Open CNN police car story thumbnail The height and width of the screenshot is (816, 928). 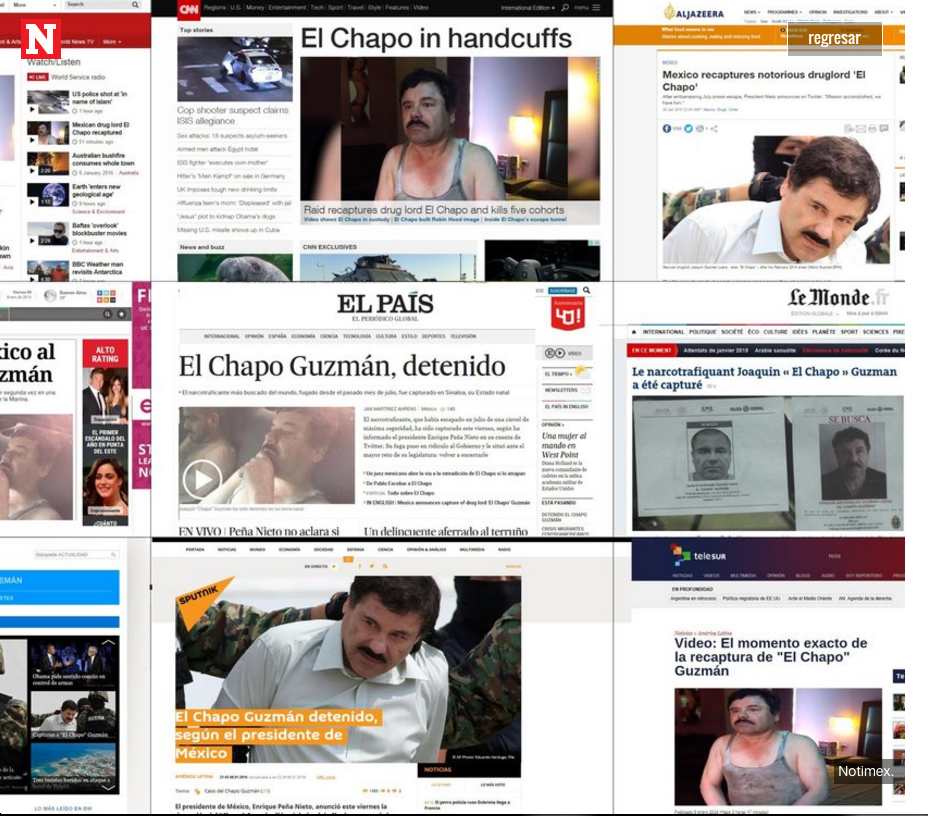[x=235, y=69]
